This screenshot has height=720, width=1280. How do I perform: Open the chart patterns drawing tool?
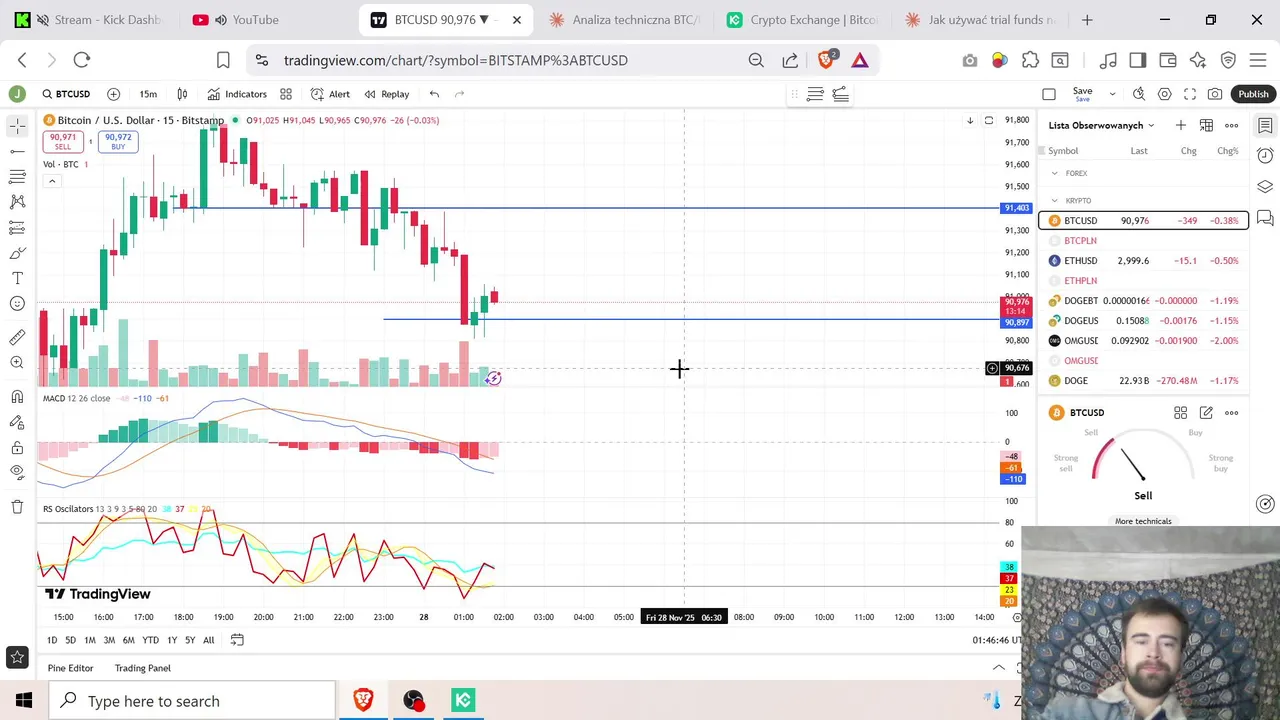[17, 201]
